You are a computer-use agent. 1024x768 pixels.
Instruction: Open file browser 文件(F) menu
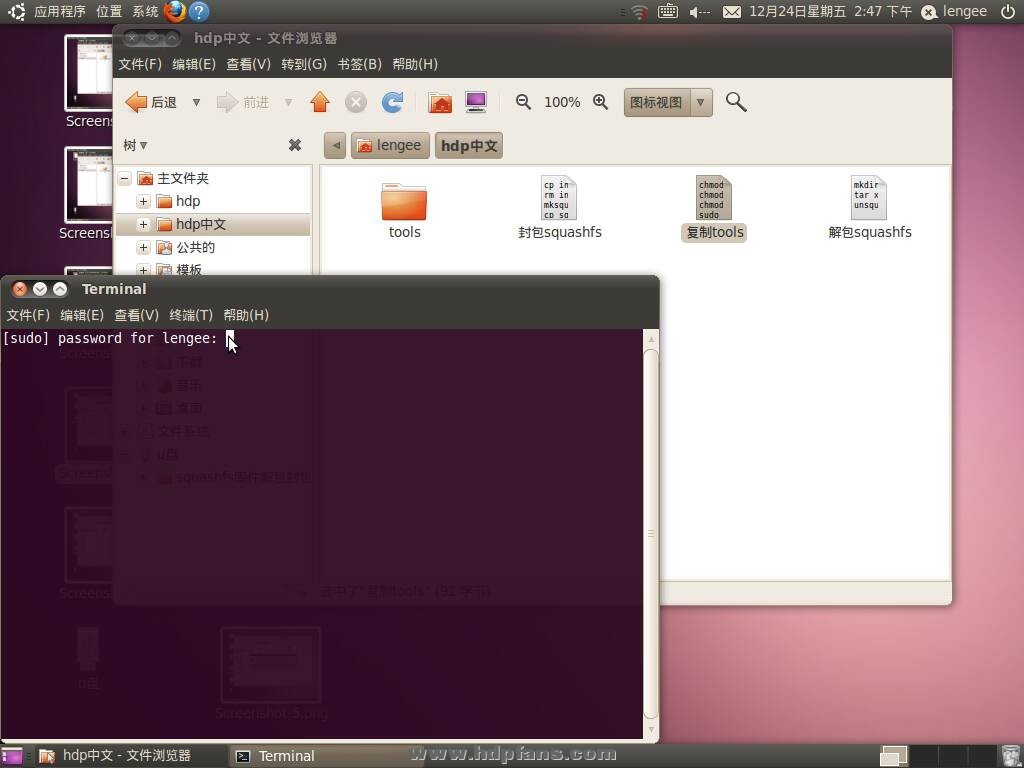140,64
